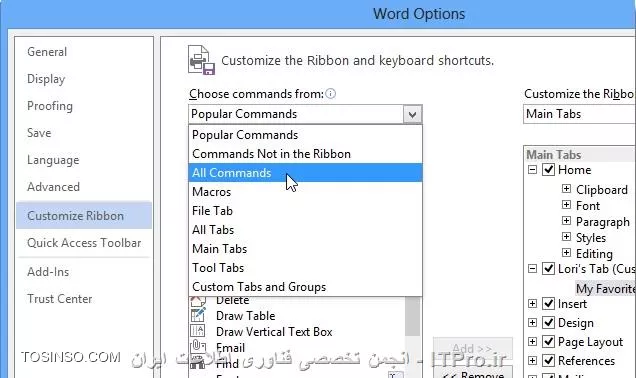Click the Remove button
This screenshot has width=636, height=378.
473,372
